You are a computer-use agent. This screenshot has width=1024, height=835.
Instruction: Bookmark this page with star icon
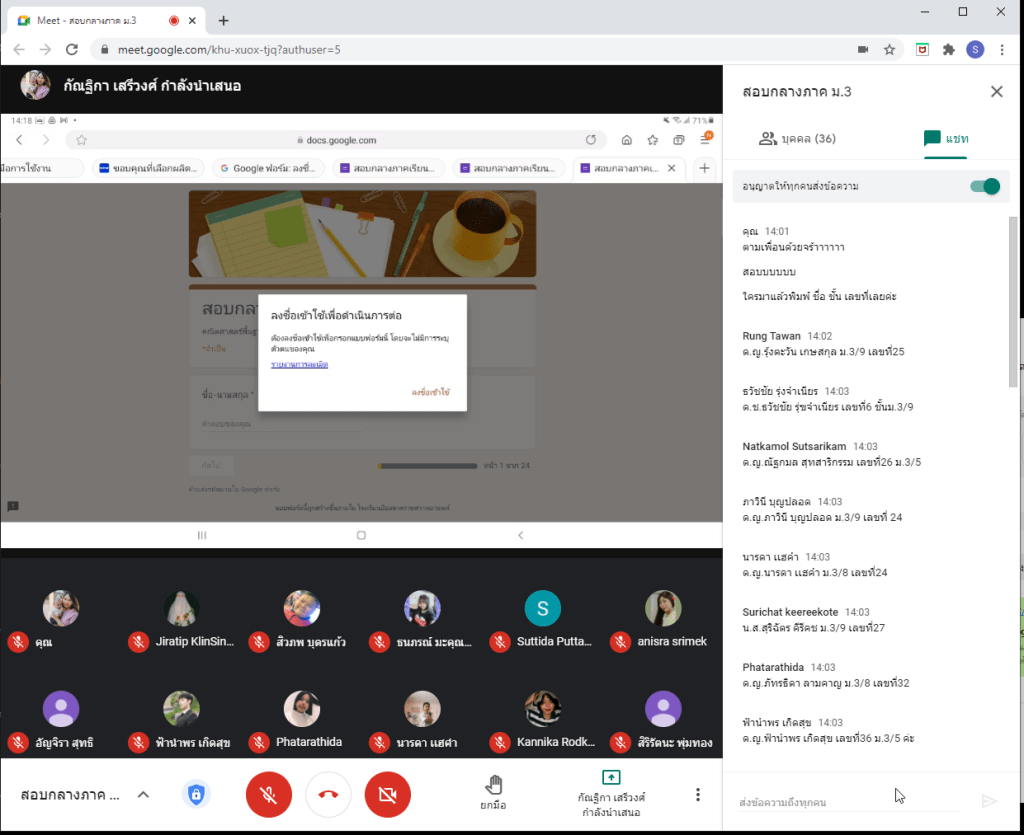889,49
